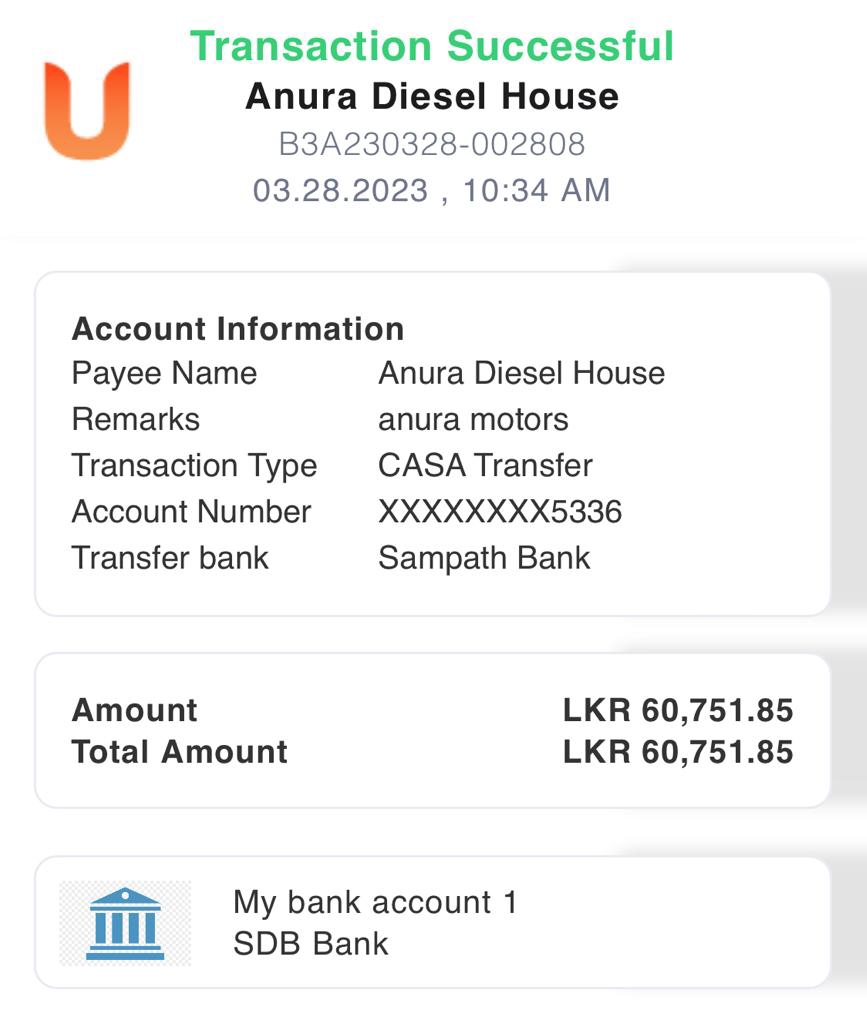
Task: Click the Account Number label
Action: click(191, 512)
